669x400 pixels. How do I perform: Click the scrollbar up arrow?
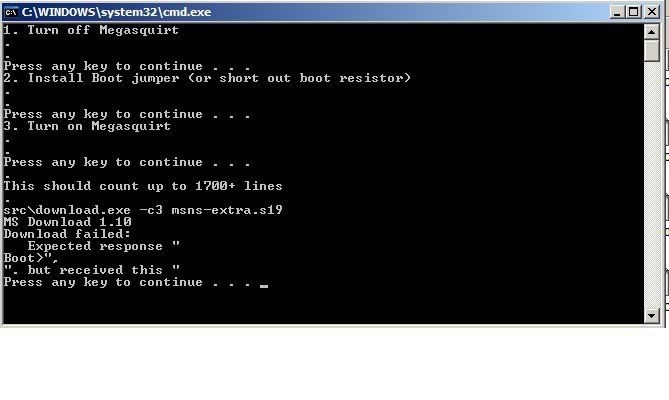tap(651, 32)
